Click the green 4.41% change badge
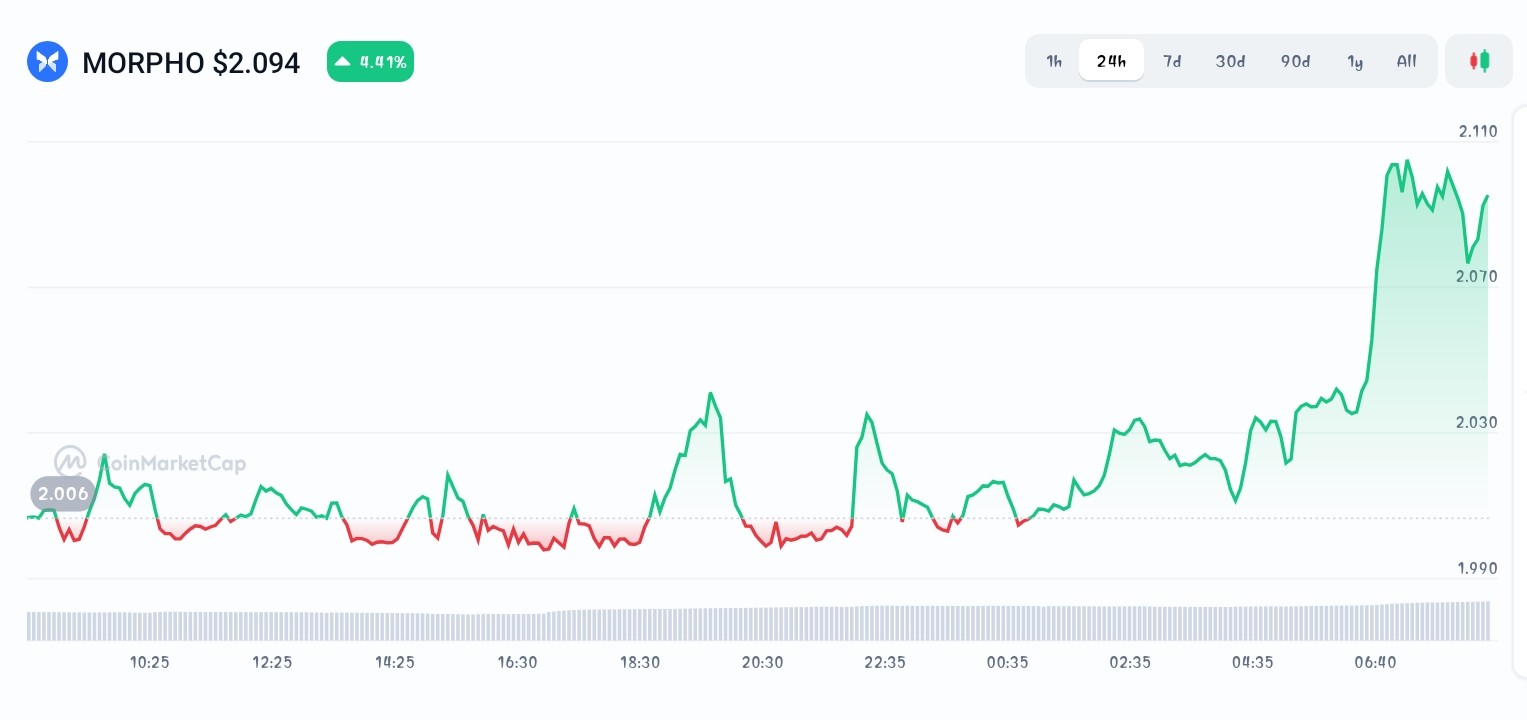This screenshot has height=720, width=1527. coord(370,62)
